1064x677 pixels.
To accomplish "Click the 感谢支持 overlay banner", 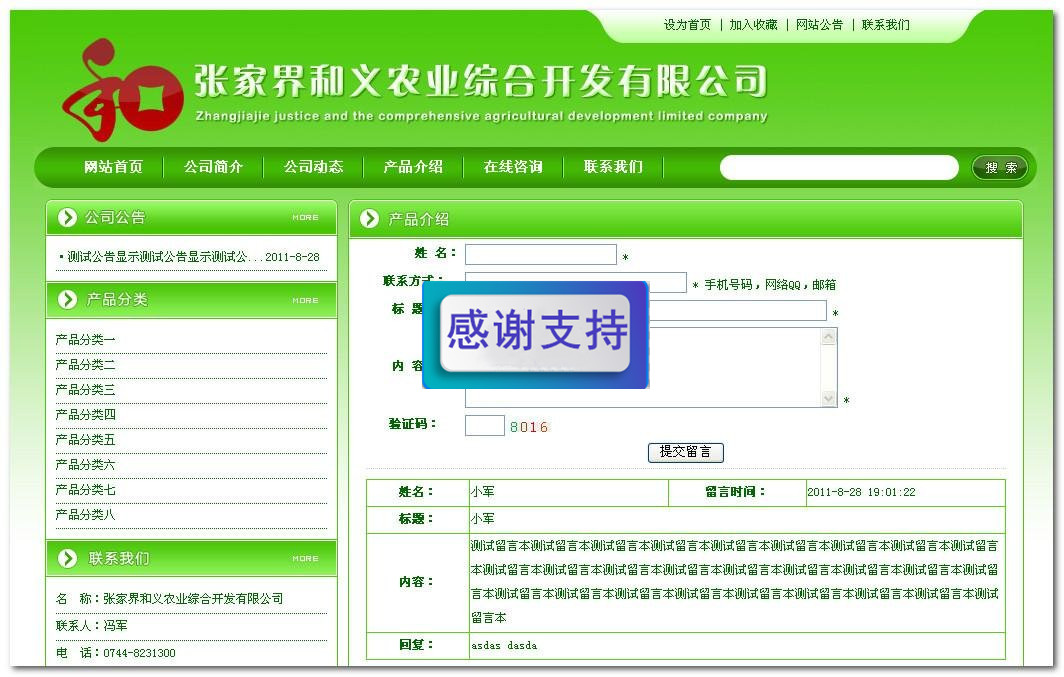I will click(x=535, y=335).
